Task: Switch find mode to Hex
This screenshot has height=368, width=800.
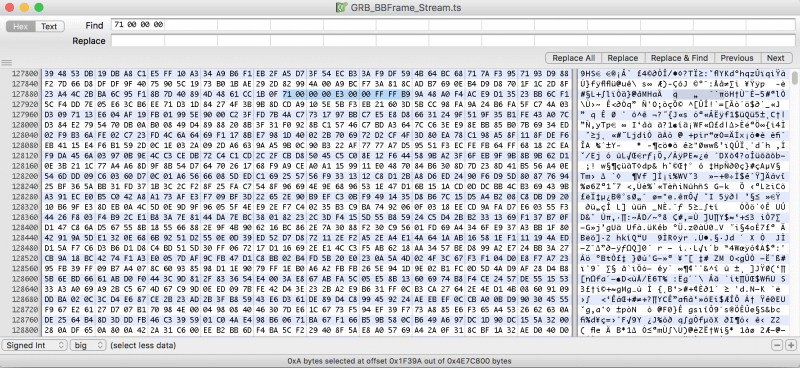Action: pyautogui.click(x=20, y=27)
